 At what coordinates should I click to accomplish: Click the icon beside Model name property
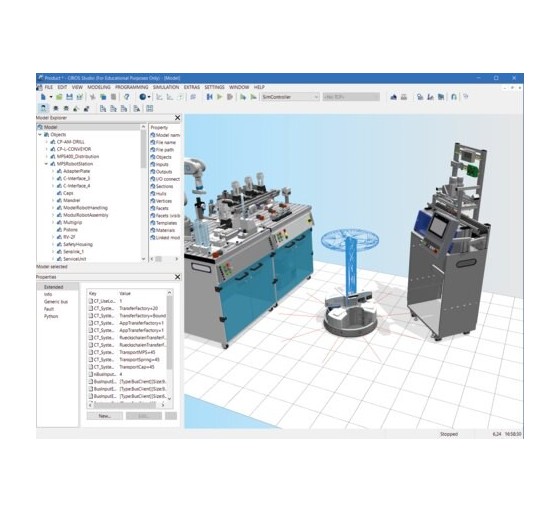152,135
